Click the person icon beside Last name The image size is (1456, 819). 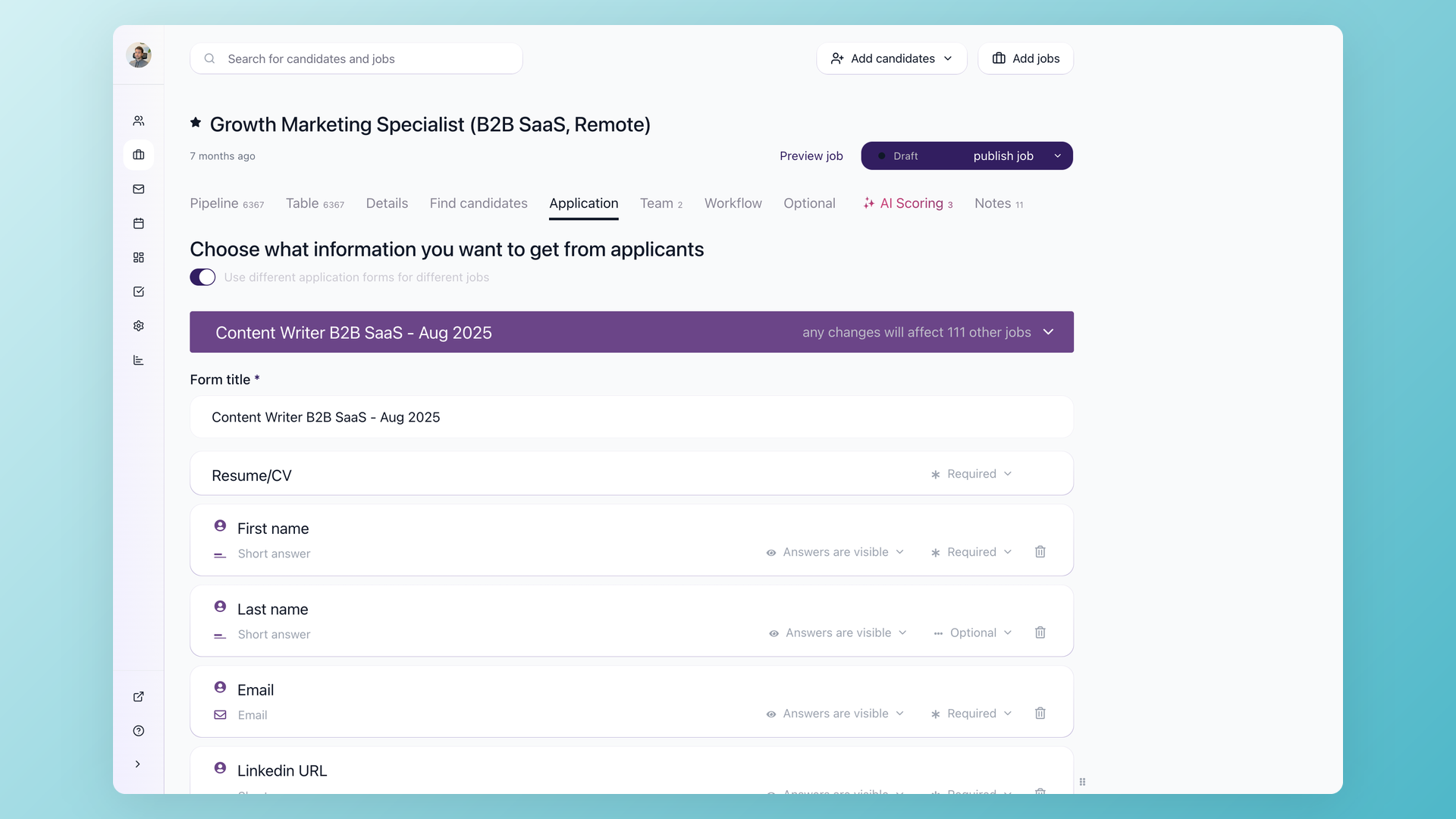click(220, 607)
